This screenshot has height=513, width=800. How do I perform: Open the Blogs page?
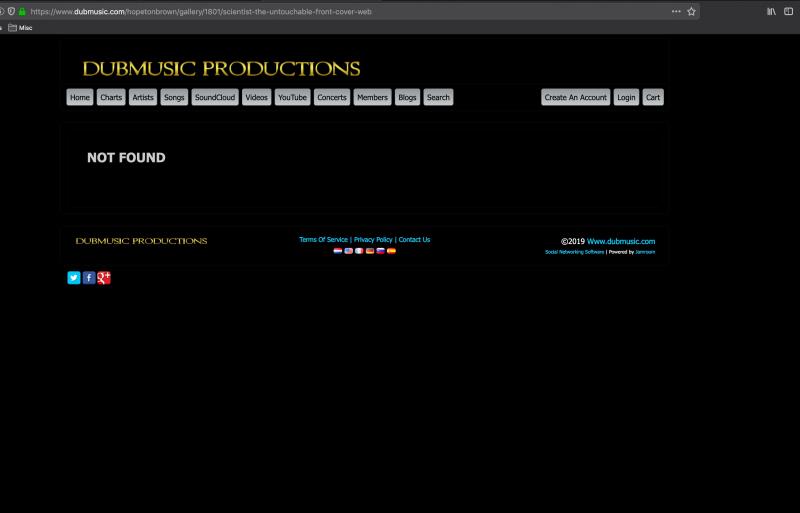tap(407, 97)
